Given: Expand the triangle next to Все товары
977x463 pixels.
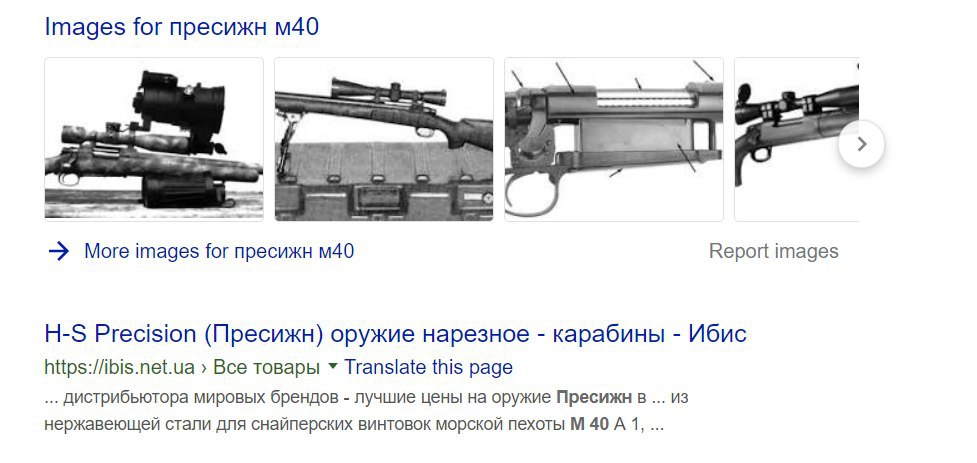Looking at the screenshot, I should [332, 366].
